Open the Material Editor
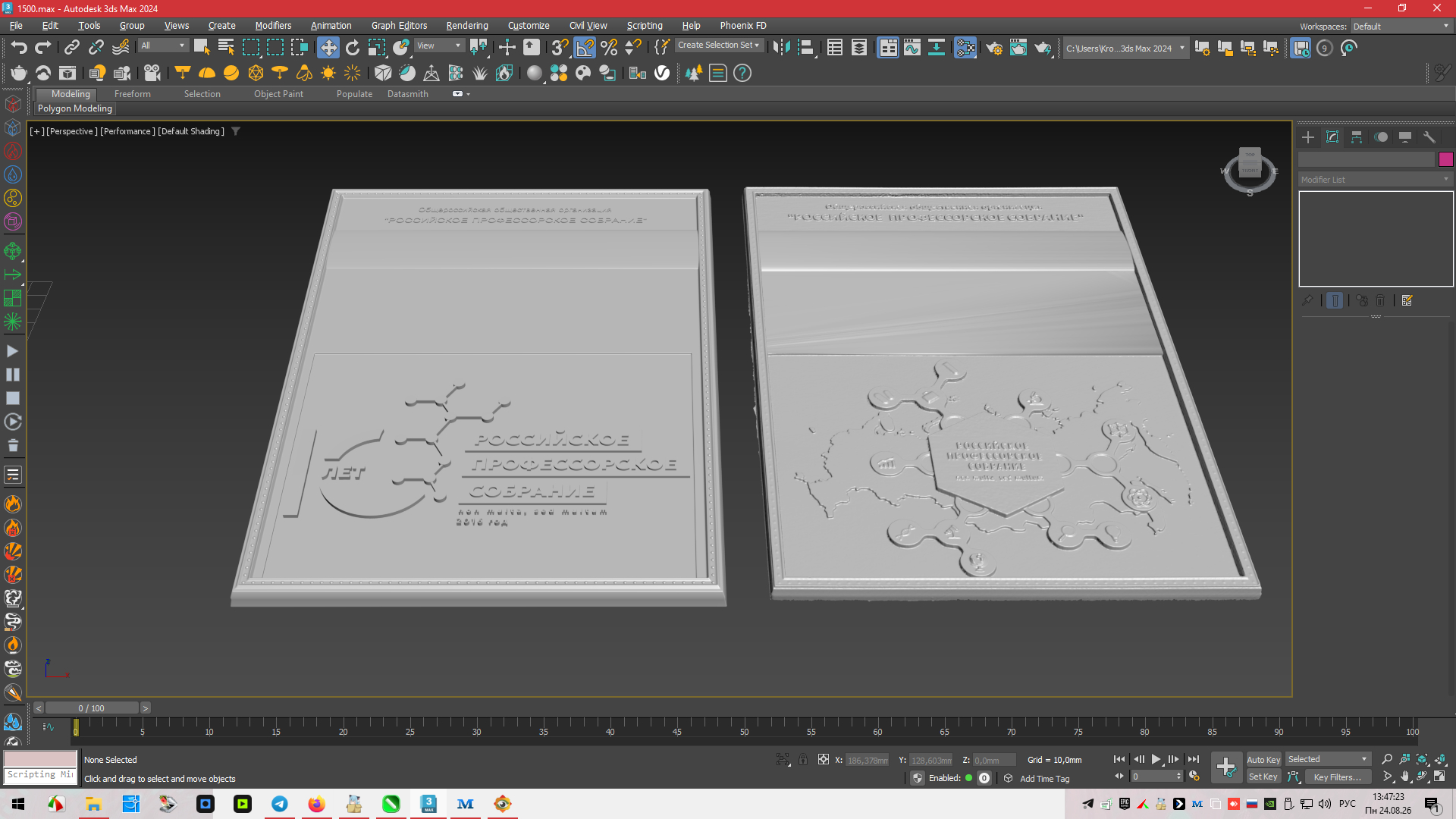1456x819 pixels. click(965, 48)
